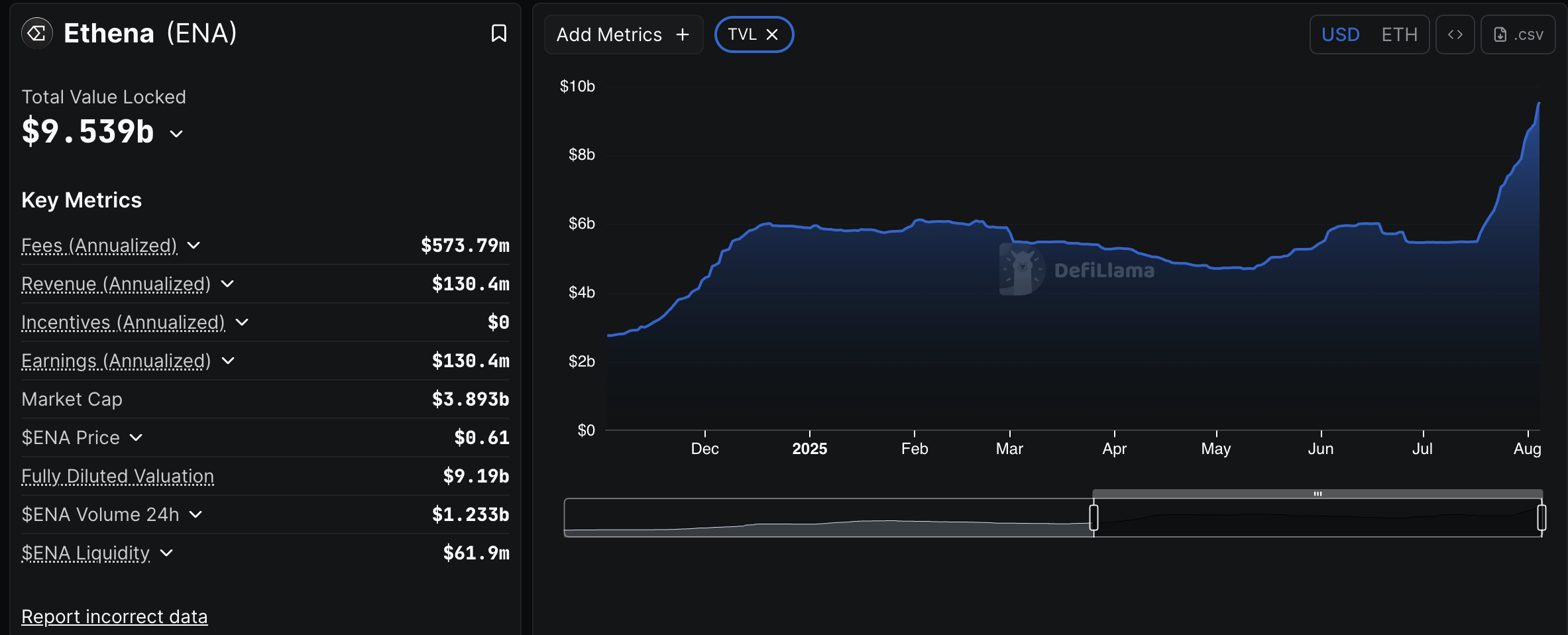The image size is (1568, 635).
Task: Expand Fees (Annualized) details
Action: click(x=194, y=245)
